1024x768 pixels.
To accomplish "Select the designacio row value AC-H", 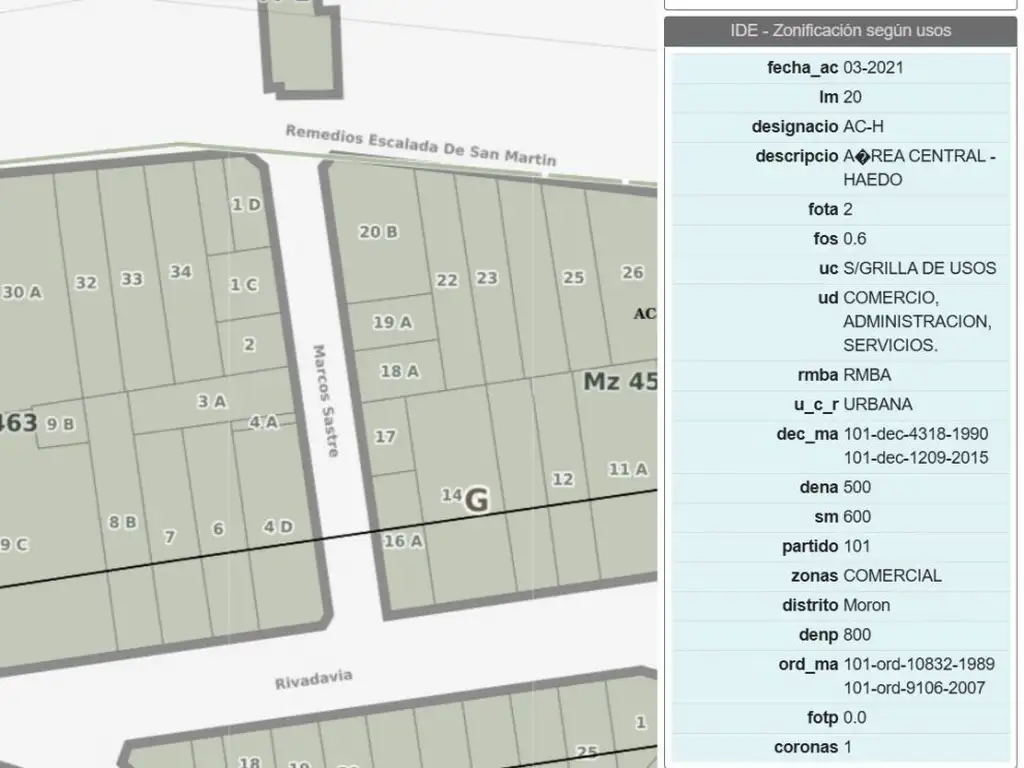I will (864, 127).
